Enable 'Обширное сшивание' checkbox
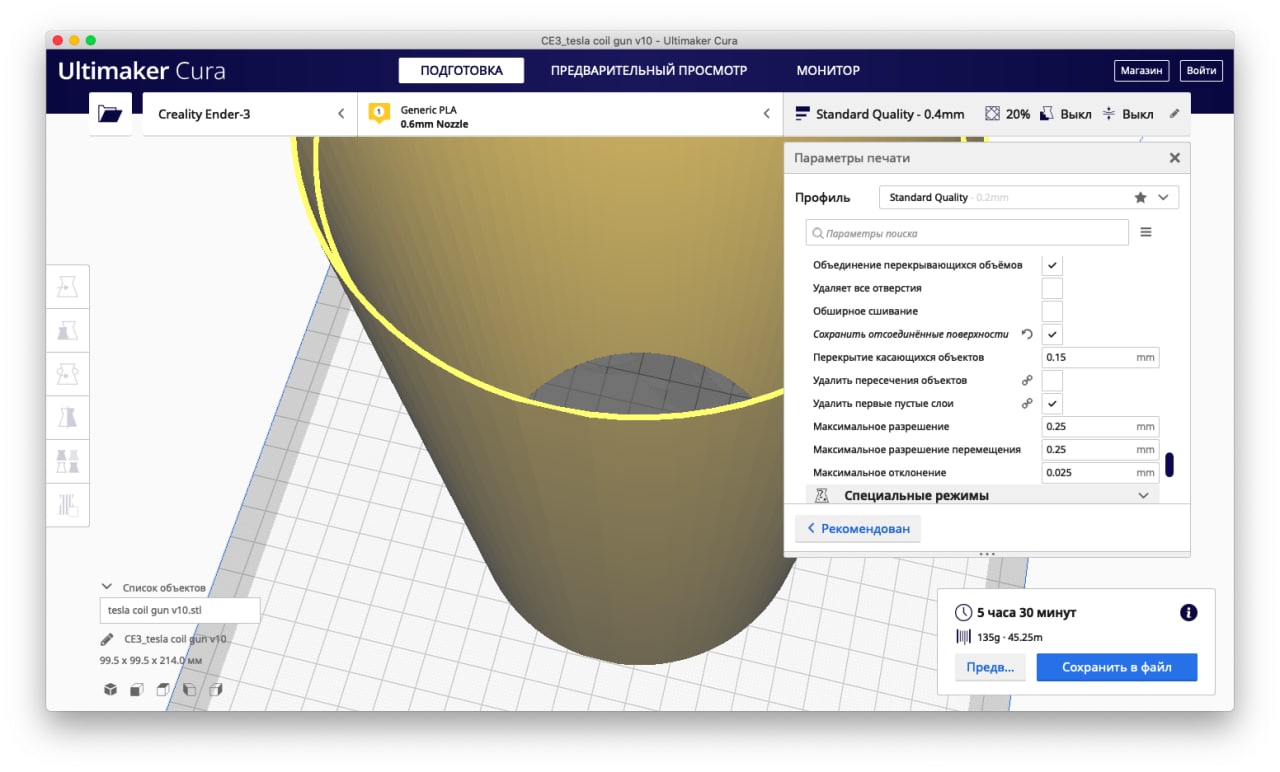The width and height of the screenshot is (1280, 772). (1052, 311)
